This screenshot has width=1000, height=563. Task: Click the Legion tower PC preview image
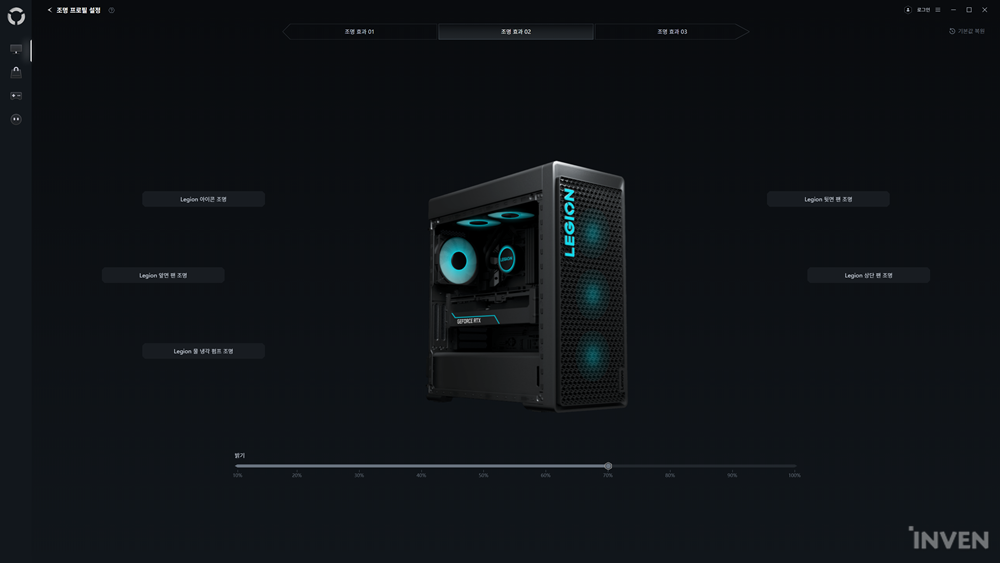(x=527, y=286)
